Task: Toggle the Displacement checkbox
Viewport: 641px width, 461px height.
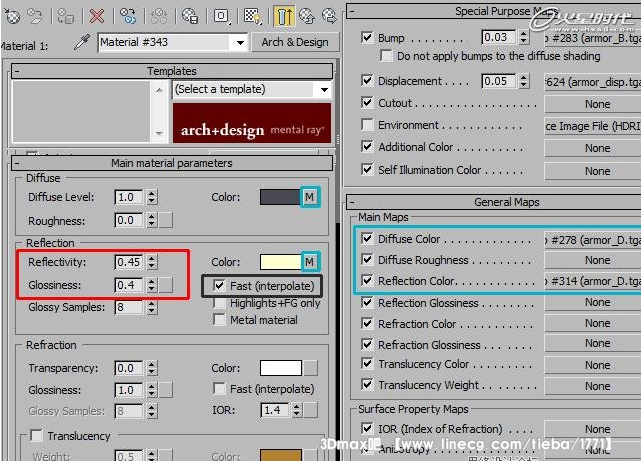Action: coord(367,81)
